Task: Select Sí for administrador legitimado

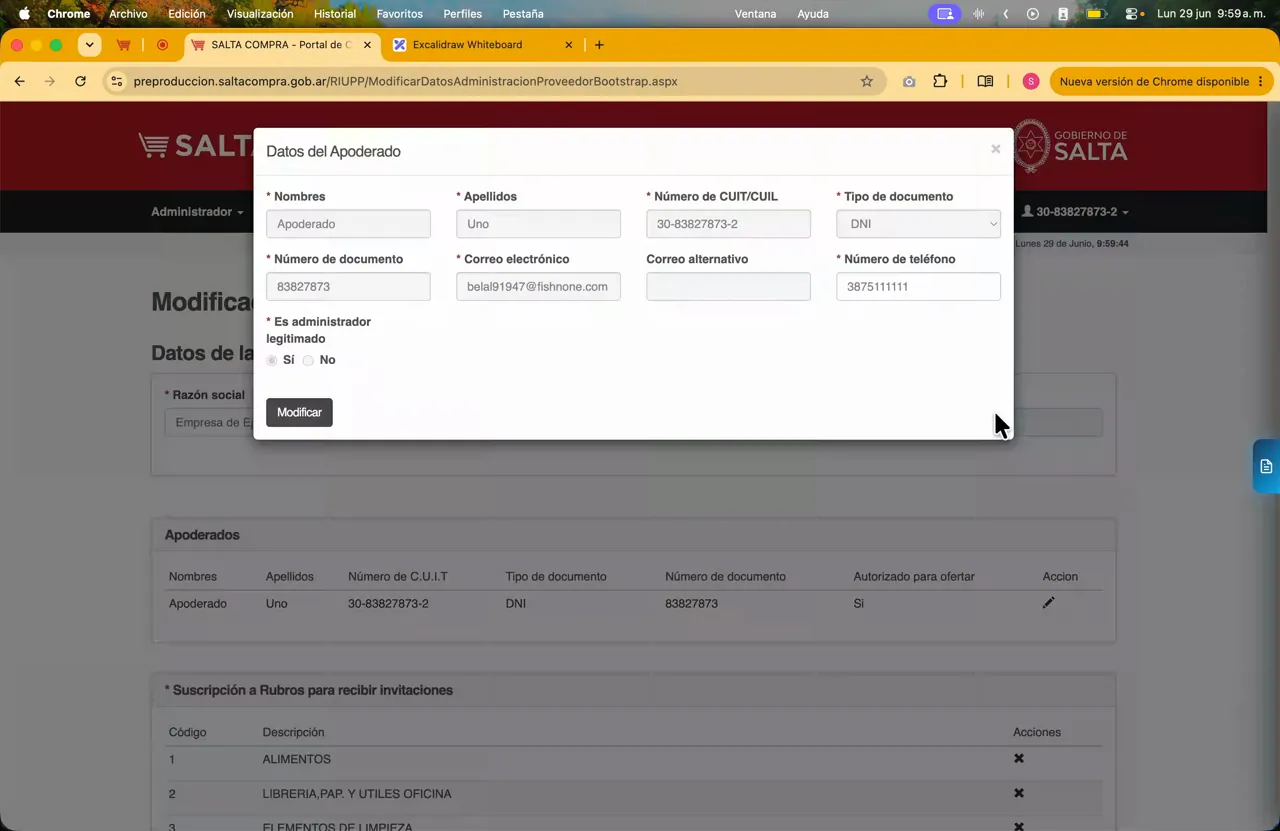Action: (x=272, y=360)
